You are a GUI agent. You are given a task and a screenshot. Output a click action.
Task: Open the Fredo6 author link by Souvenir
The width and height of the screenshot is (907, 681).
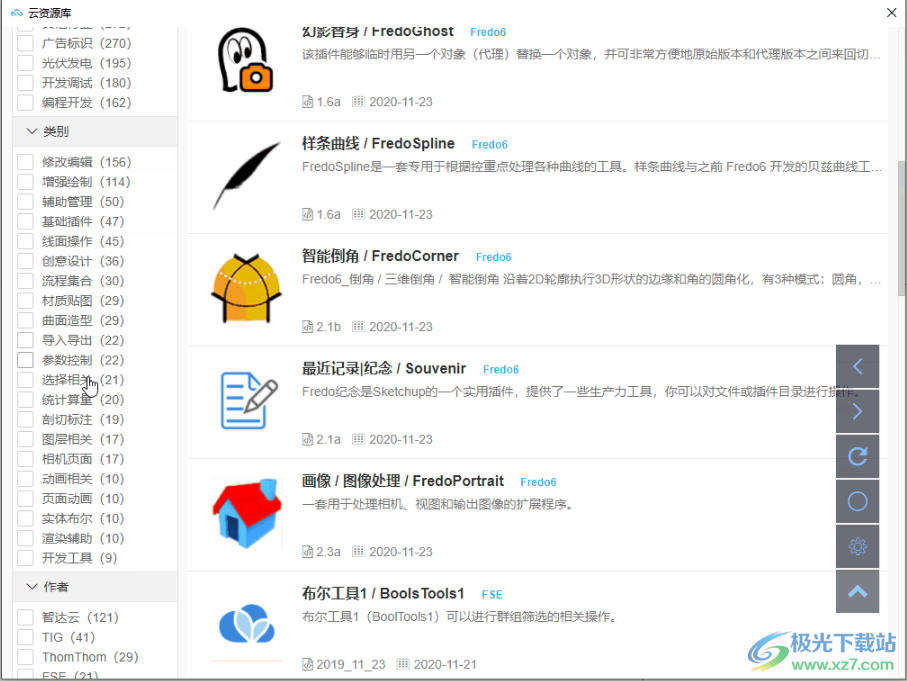pos(501,370)
